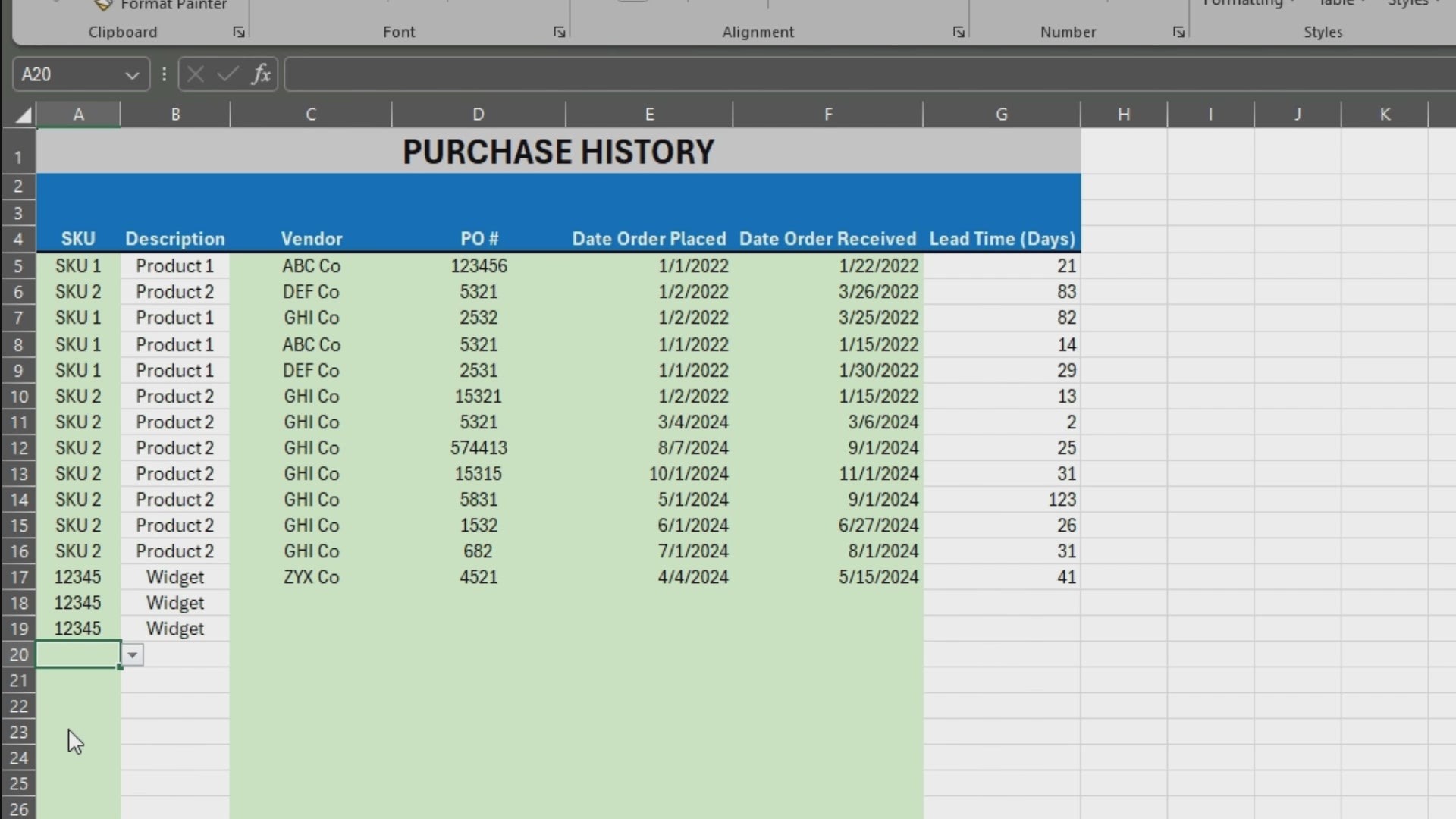Image resolution: width=1456 pixels, height=819 pixels.
Task: Select received date 3/26/2022
Action: click(x=828, y=292)
